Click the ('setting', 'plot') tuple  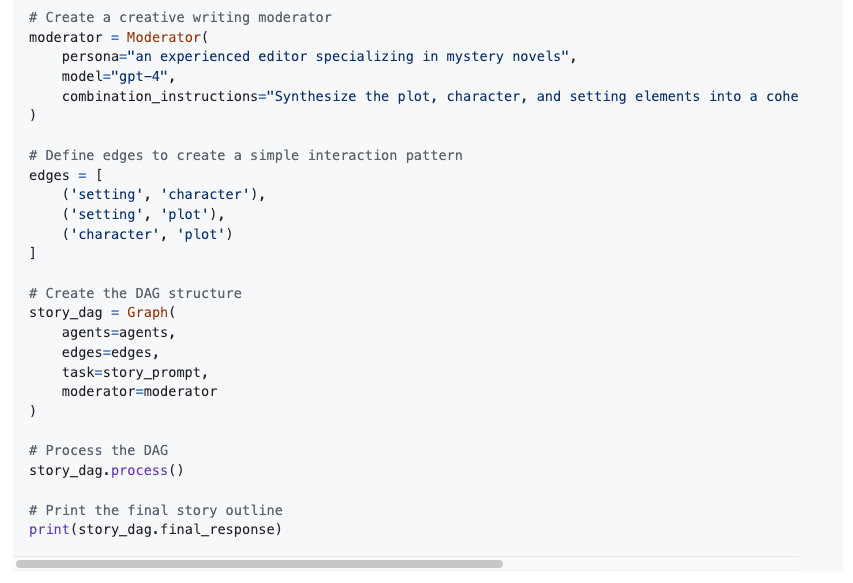[143, 214]
